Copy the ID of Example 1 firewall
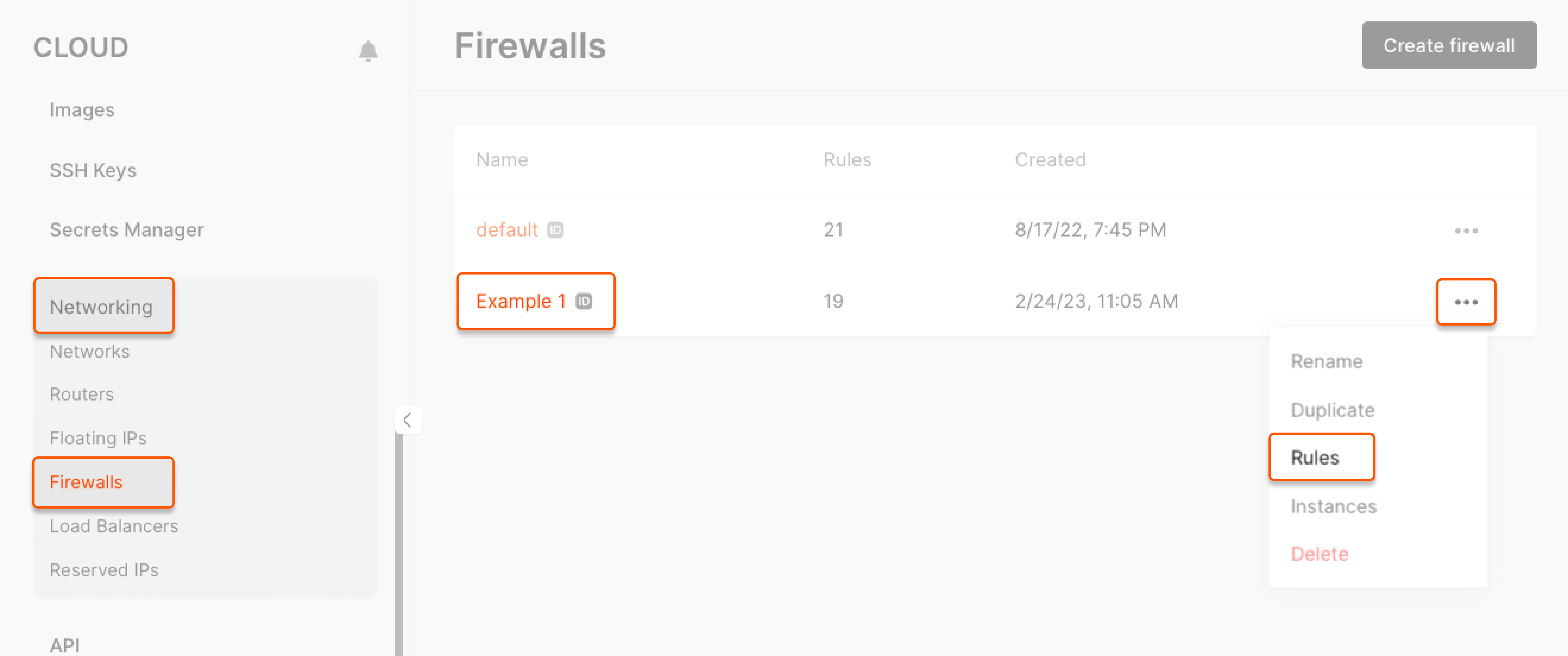 point(583,301)
